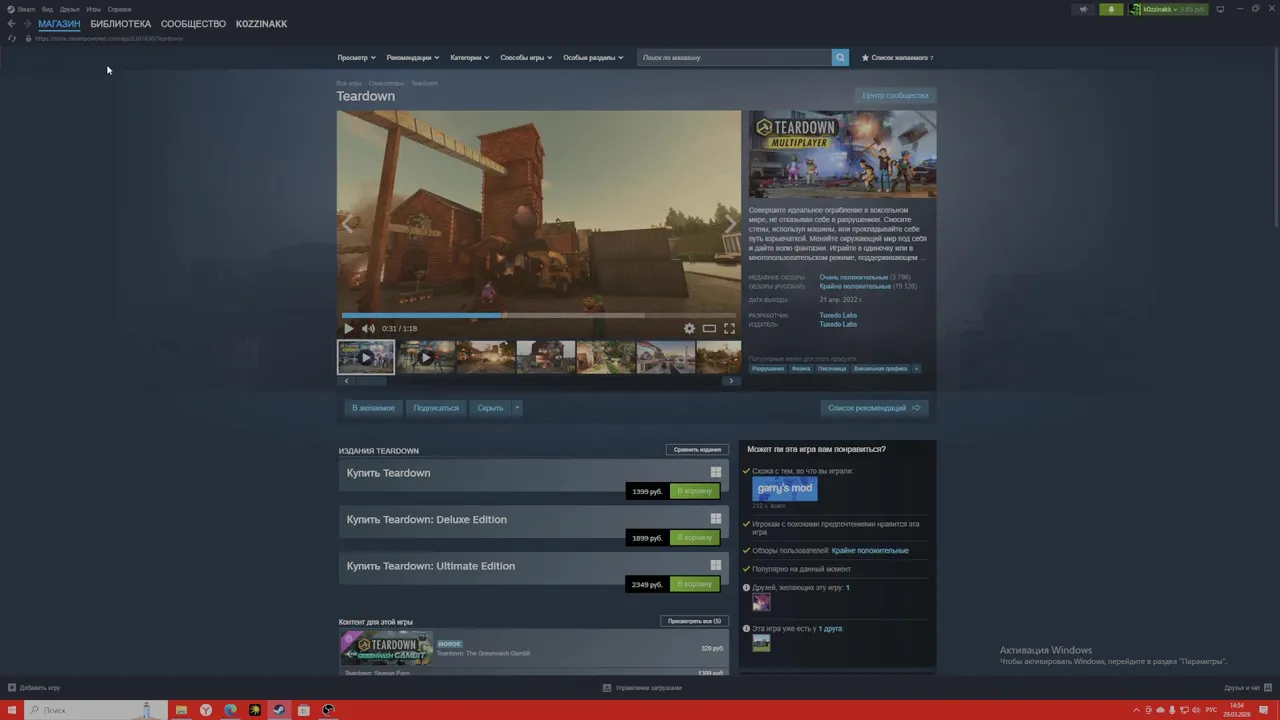Image resolution: width=1280 pixels, height=720 pixels.
Task: Expand the Особые разделы dropdown
Action: coord(593,57)
